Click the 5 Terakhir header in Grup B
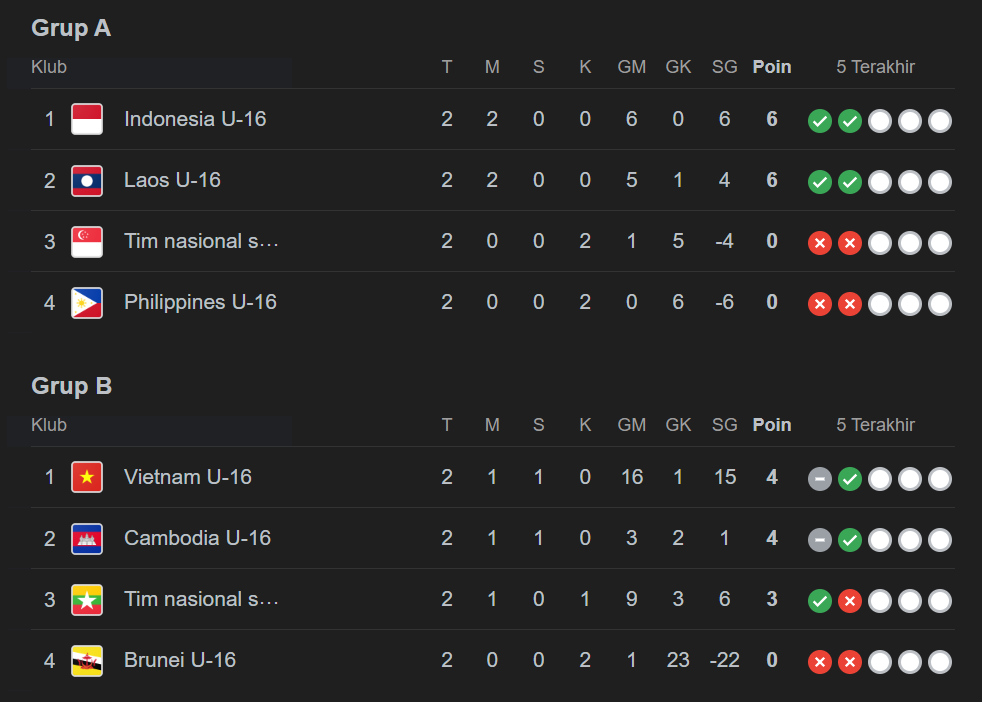Screen dimensions: 982x702 [876, 425]
